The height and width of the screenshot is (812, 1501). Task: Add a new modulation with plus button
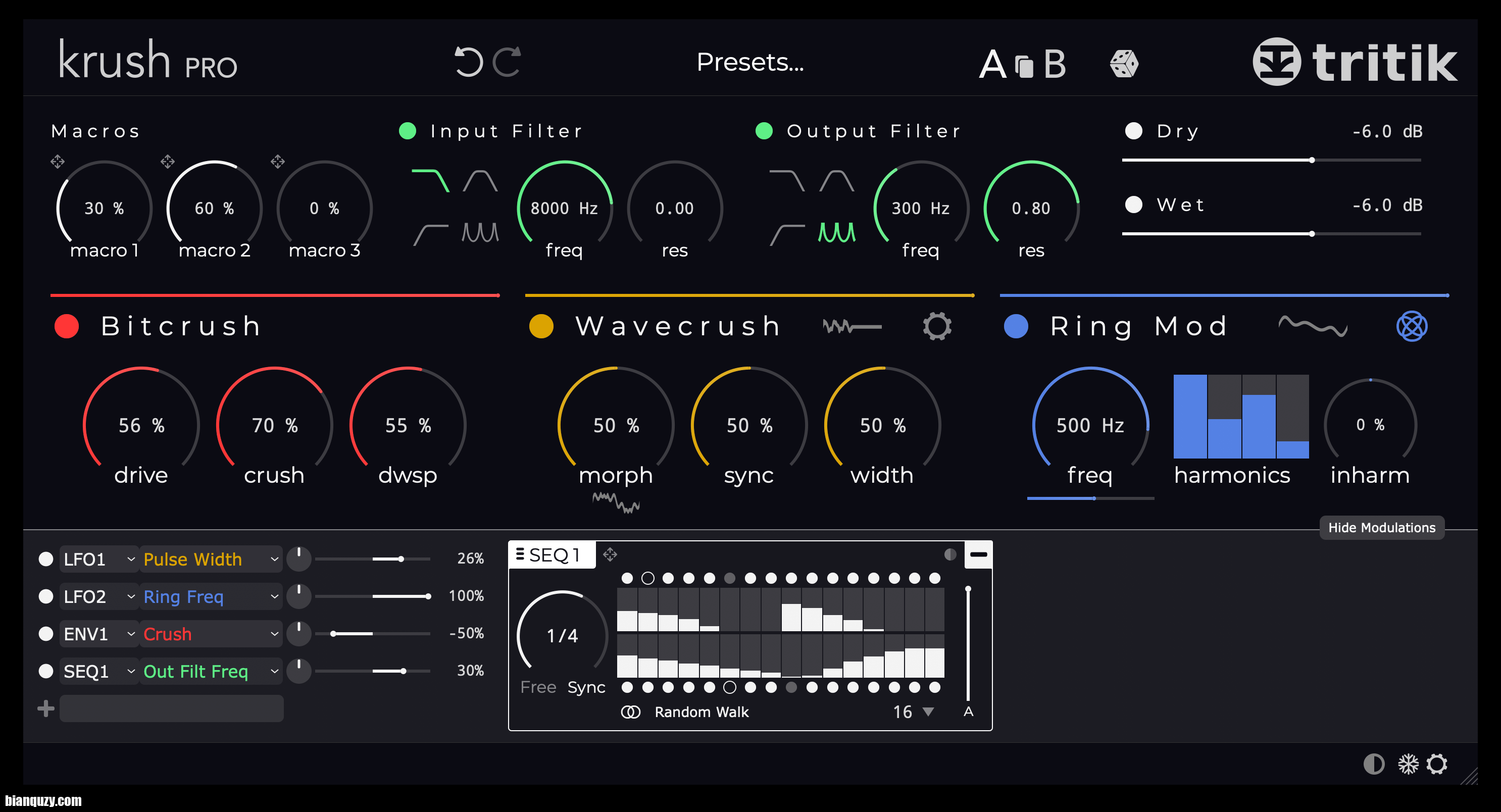[45, 708]
